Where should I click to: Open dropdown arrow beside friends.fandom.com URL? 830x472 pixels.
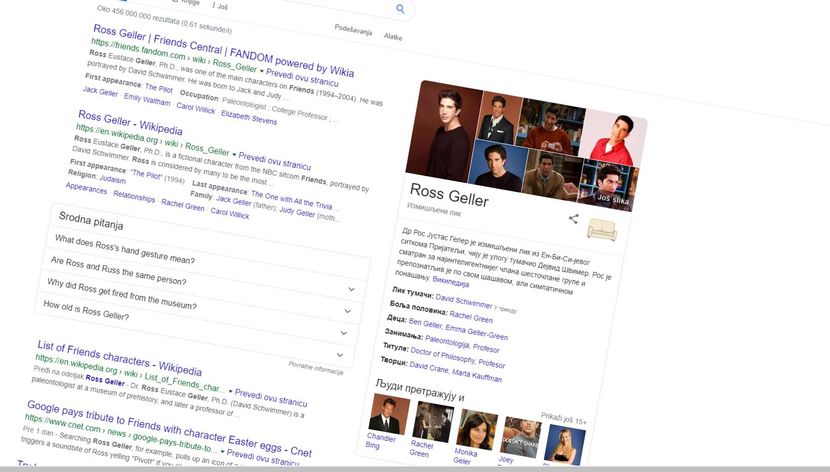[x=261, y=71]
